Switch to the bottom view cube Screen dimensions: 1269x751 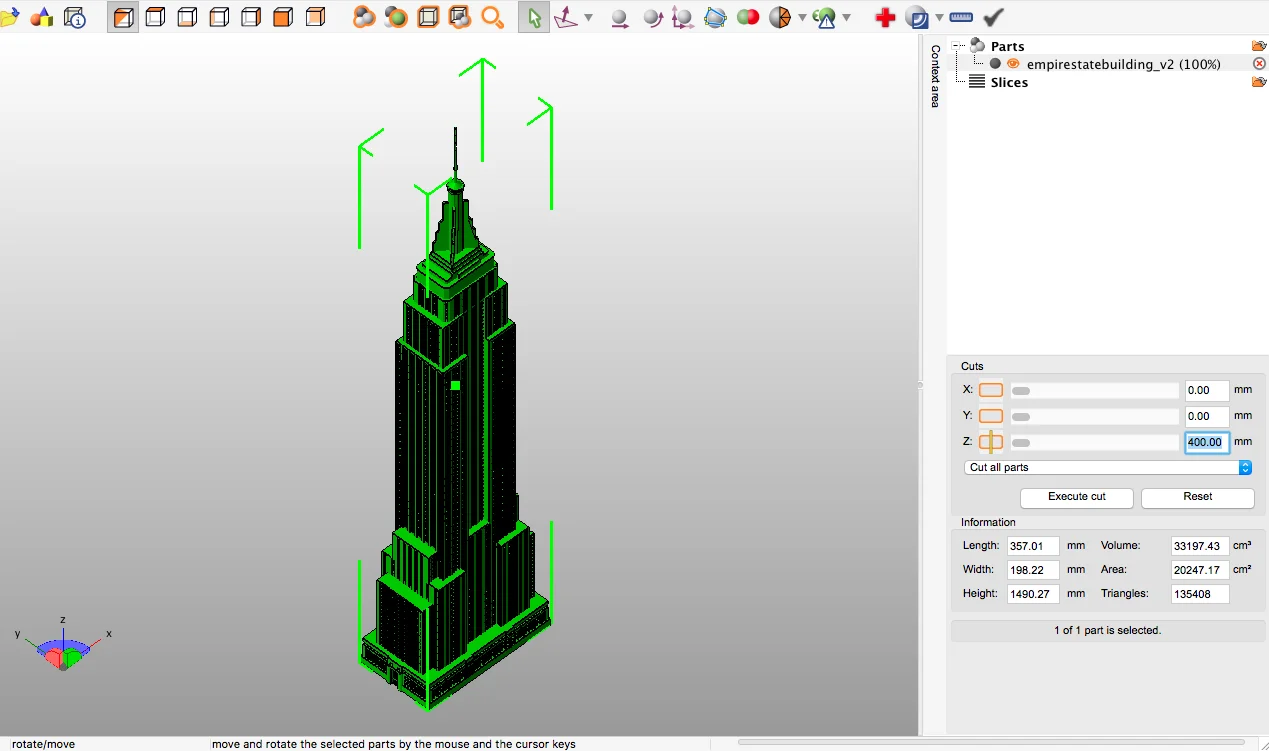coord(187,17)
